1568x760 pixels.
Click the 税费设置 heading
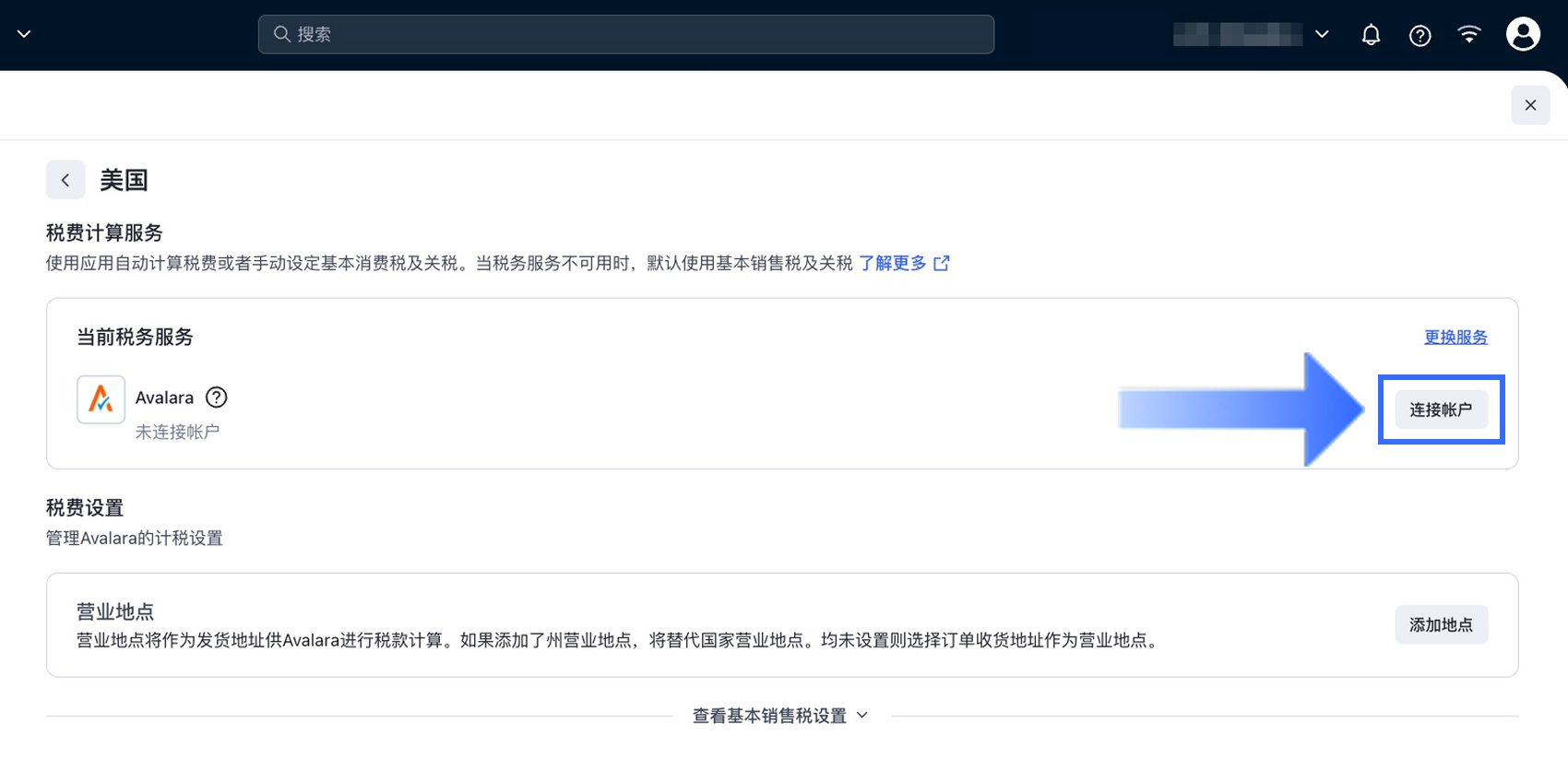point(85,508)
